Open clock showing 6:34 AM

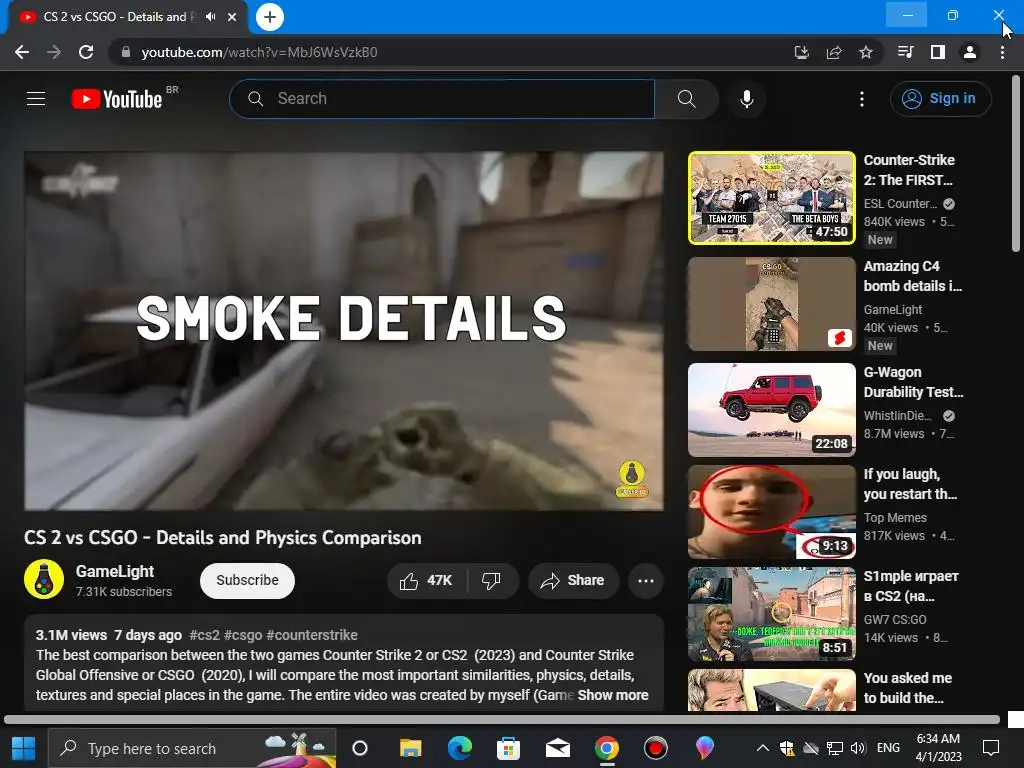point(938,748)
